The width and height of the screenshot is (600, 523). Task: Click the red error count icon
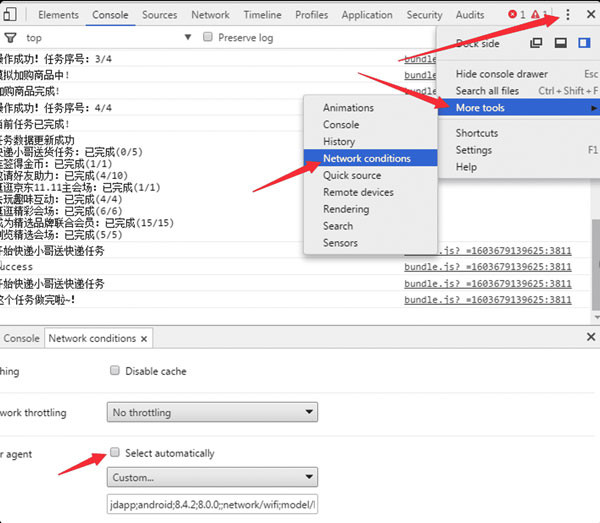(514, 15)
